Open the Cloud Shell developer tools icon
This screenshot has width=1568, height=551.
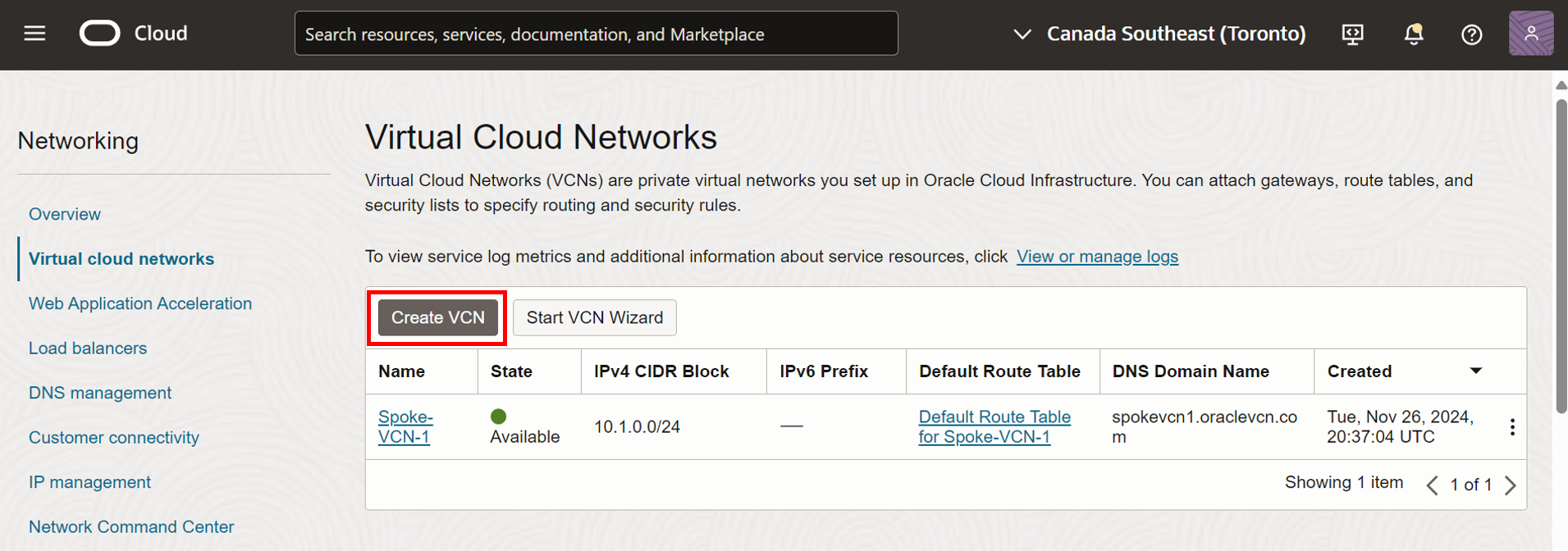[x=1352, y=34]
